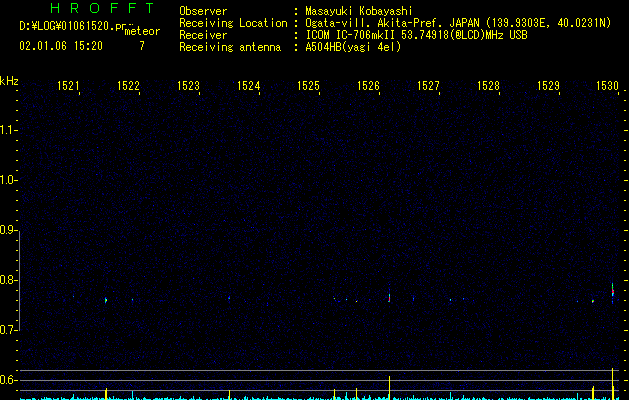
Task: Click the 1524 time axis label
Action: tap(248, 85)
